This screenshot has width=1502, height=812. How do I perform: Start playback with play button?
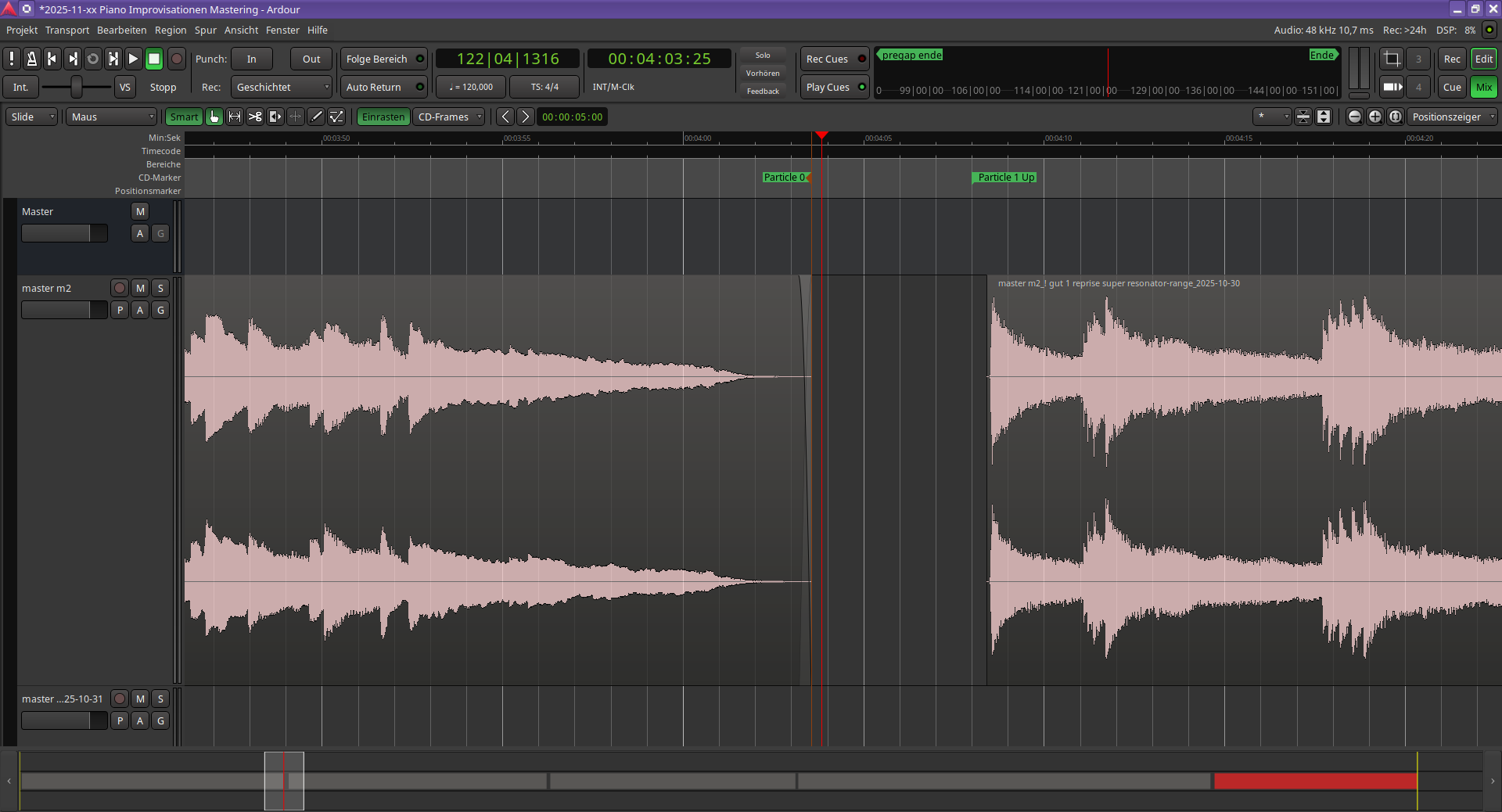click(x=134, y=59)
